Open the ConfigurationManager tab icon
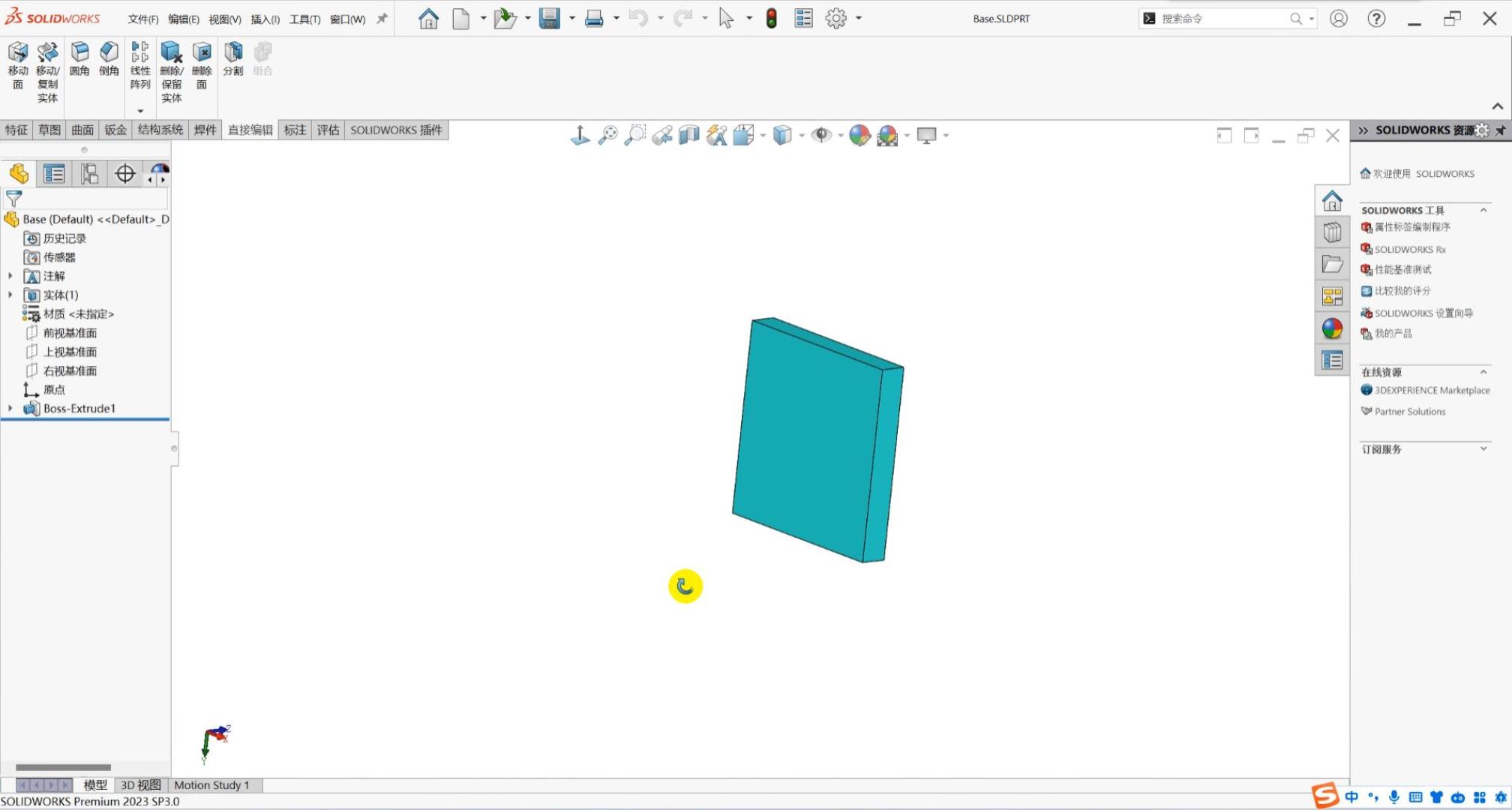 pos(89,174)
